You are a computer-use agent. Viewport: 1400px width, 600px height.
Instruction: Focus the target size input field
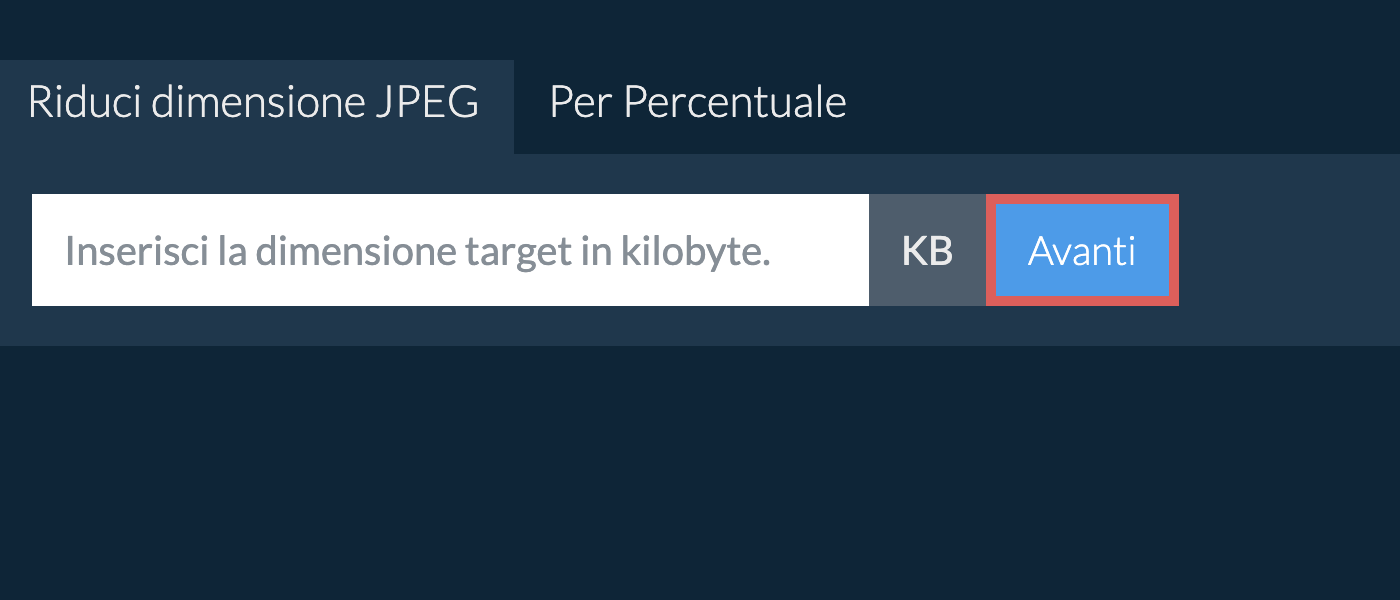coord(450,250)
